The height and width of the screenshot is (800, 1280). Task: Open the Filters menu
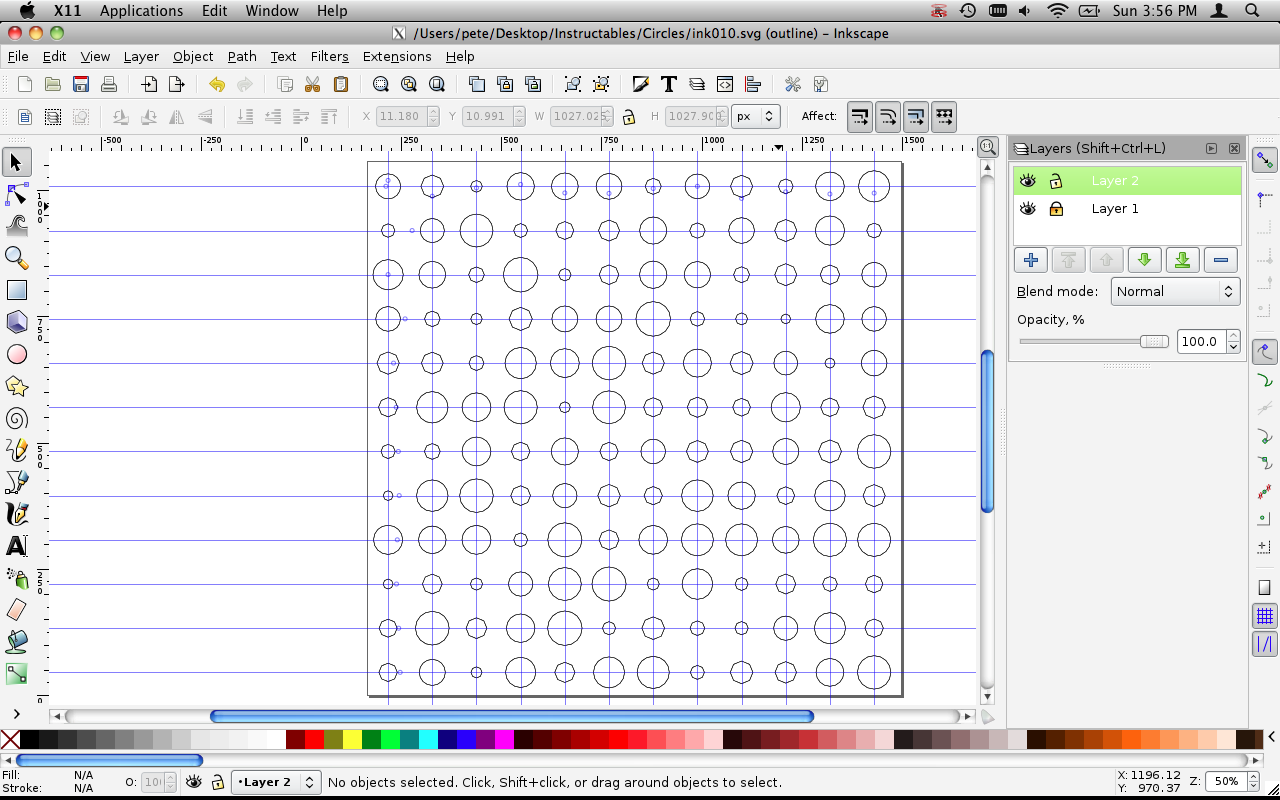330,56
